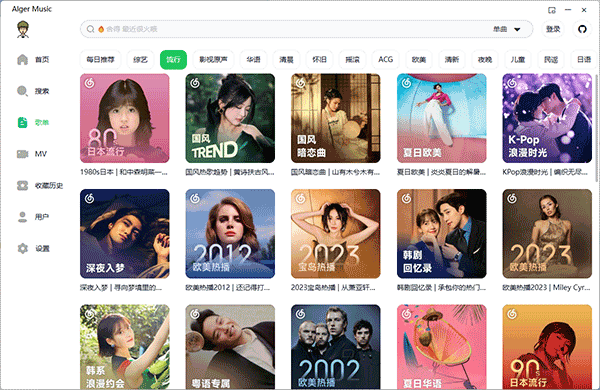Select the 每日推荐 category tab
Screen dimensions: 600x390
click(x=100, y=60)
